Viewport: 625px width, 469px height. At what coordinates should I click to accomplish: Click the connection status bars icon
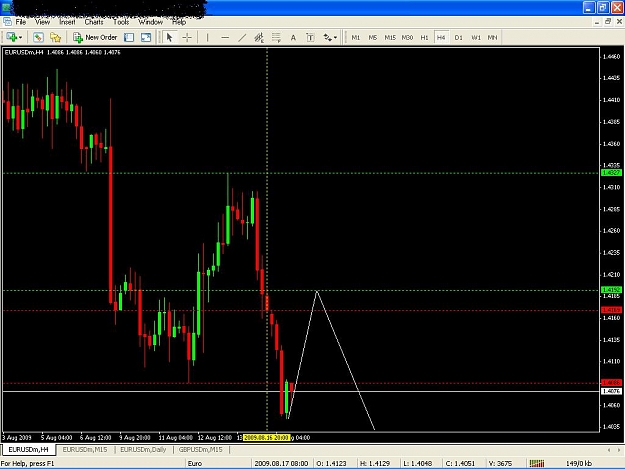537,463
